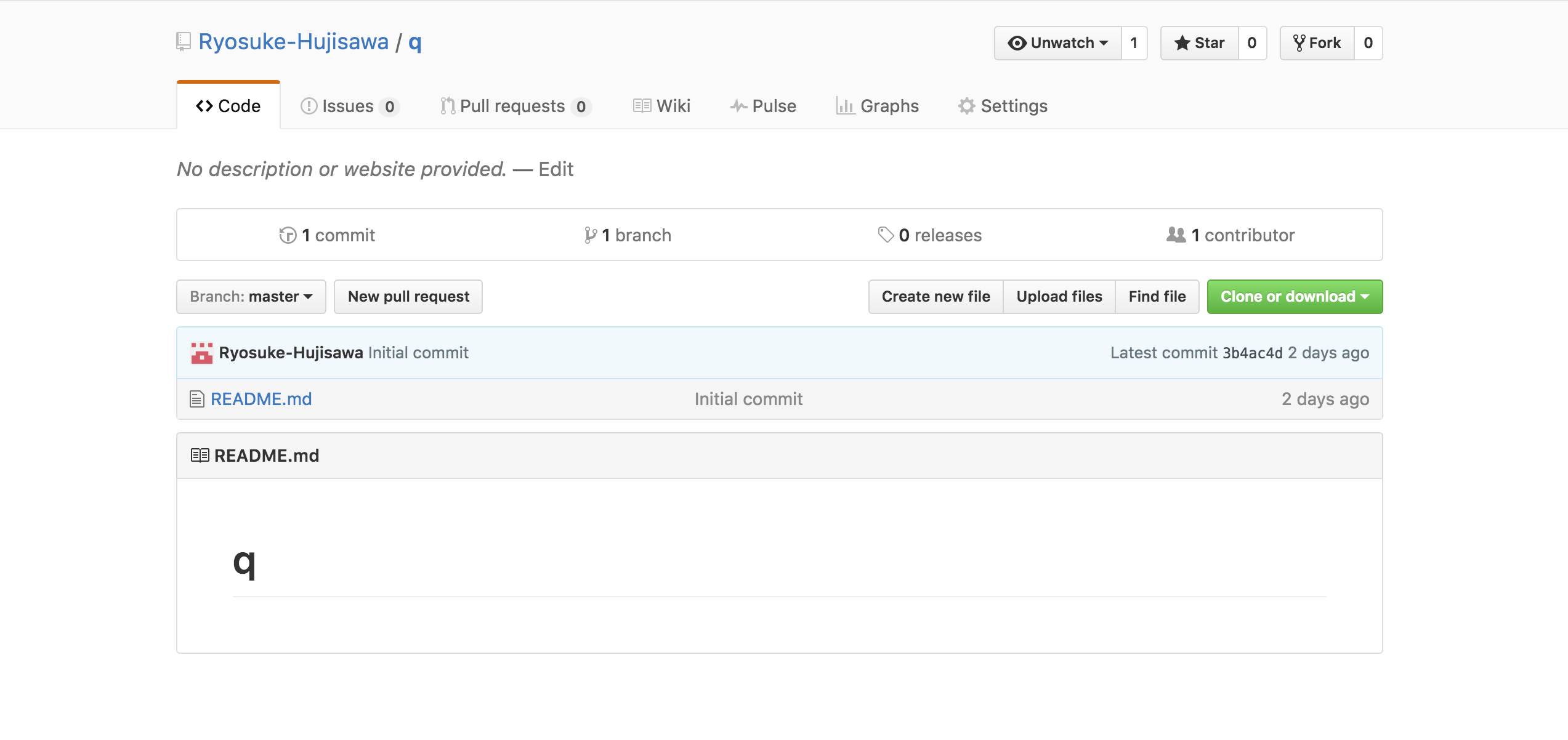1568x740 pixels.
Task: View the forks count next to Fork
Action: pyautogui.click(x=1368, y=43)
